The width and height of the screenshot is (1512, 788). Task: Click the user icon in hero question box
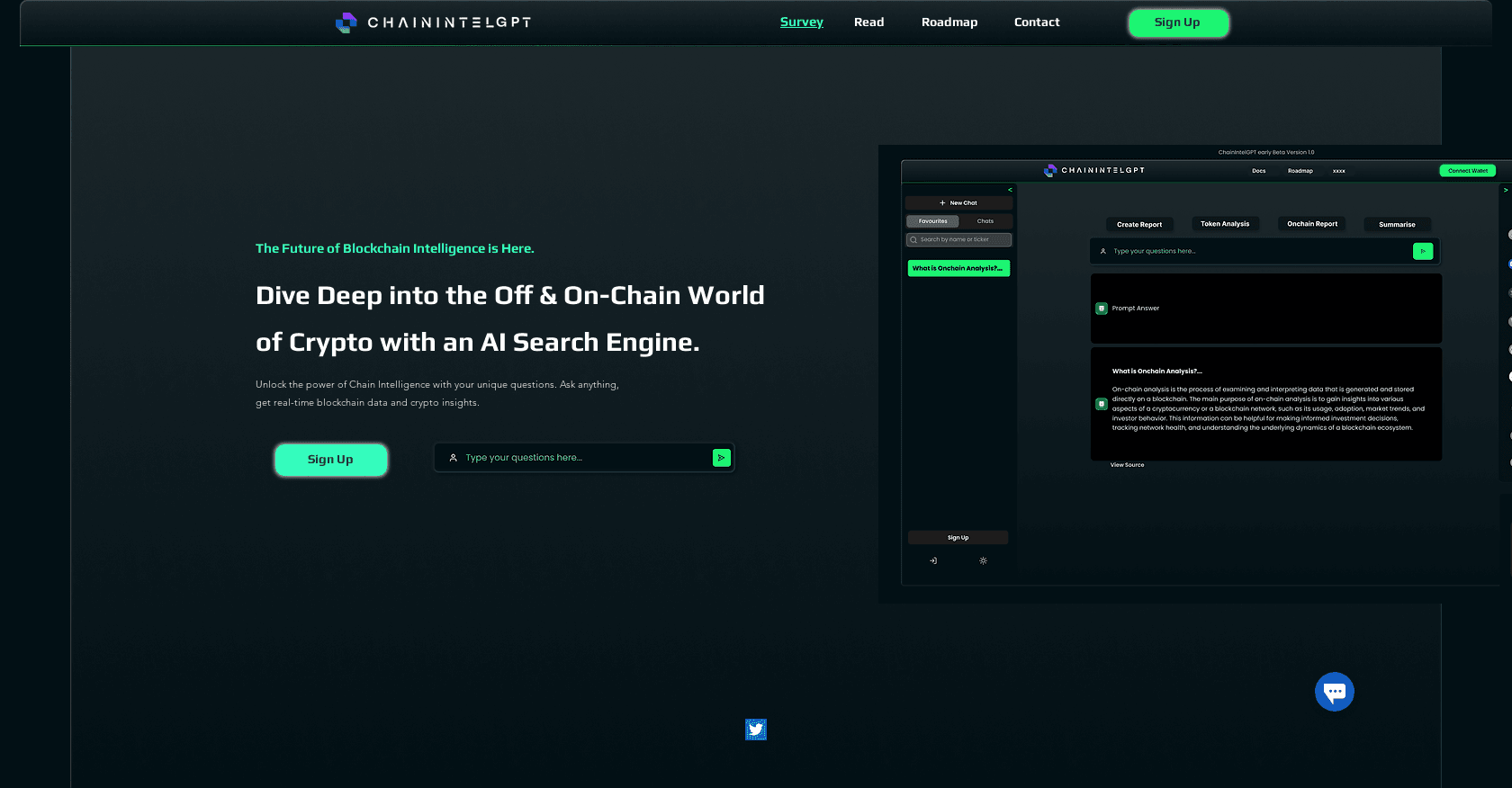(453, 458)
